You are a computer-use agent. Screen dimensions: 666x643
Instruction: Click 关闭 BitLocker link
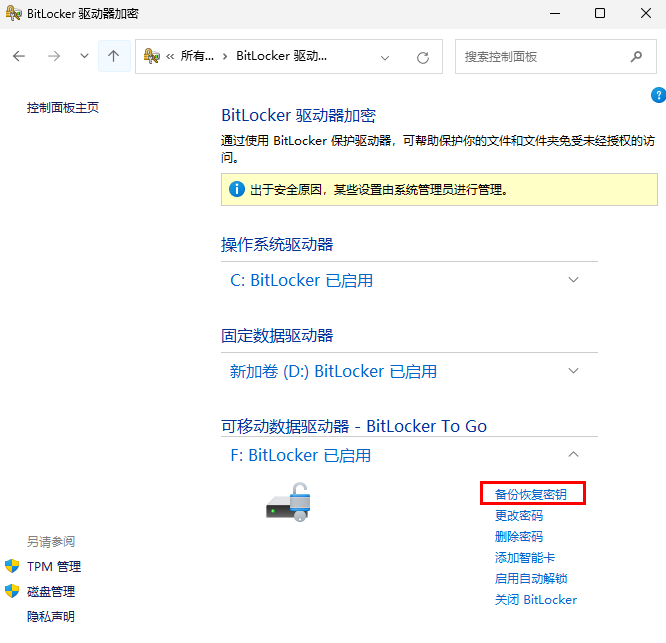tap(535, 600)
